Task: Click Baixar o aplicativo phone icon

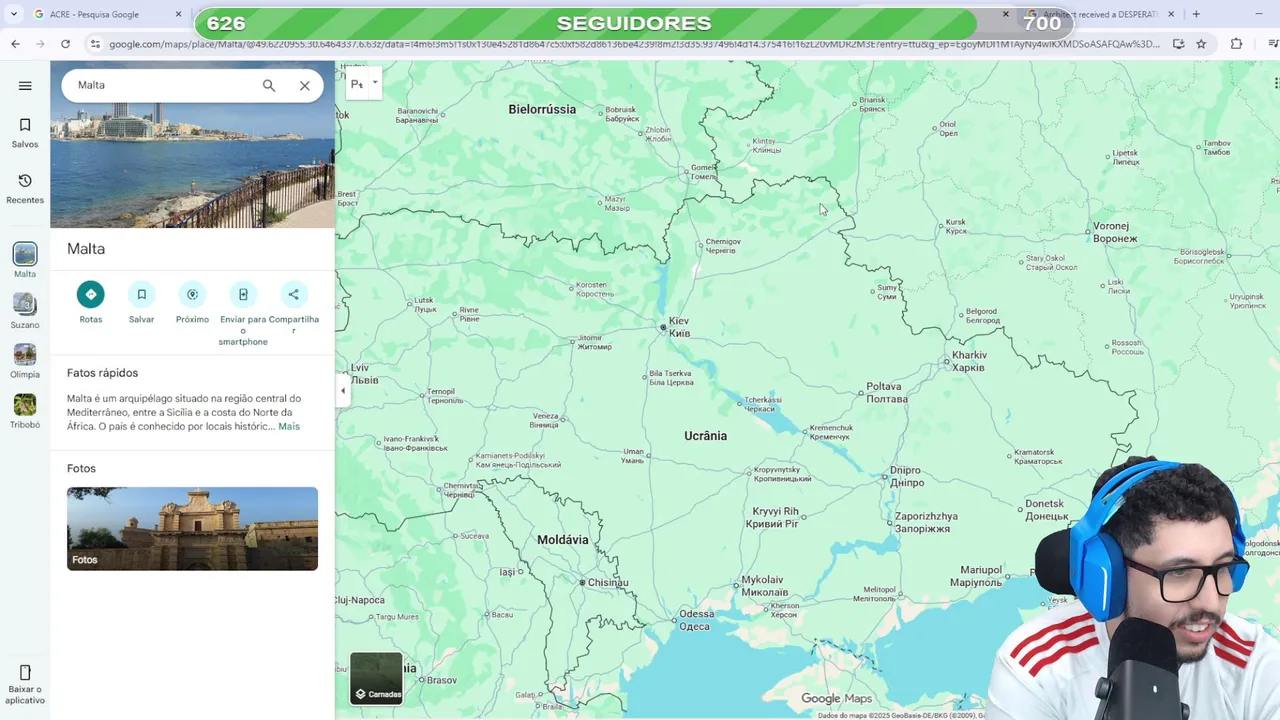Action: pyautogui.click(x=25, y=672)
